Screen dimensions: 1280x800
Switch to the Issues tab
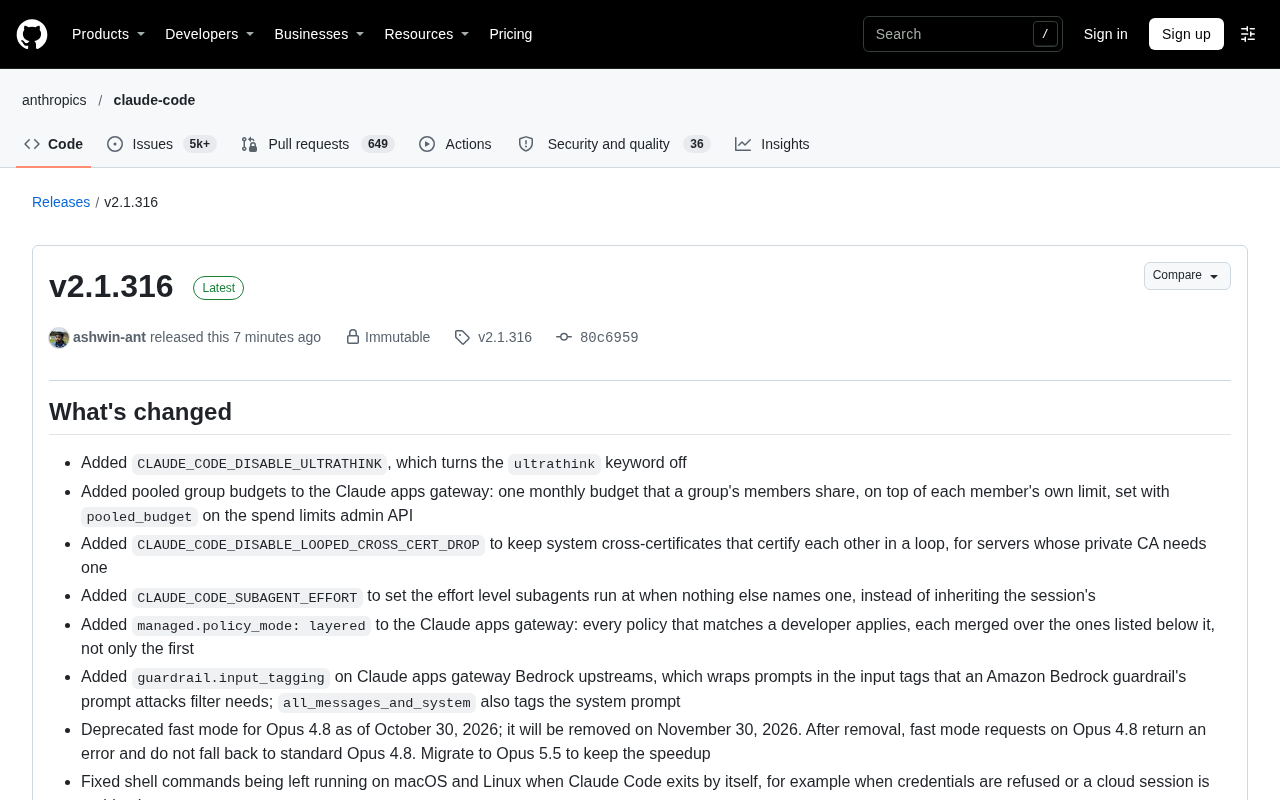point(162,144)
